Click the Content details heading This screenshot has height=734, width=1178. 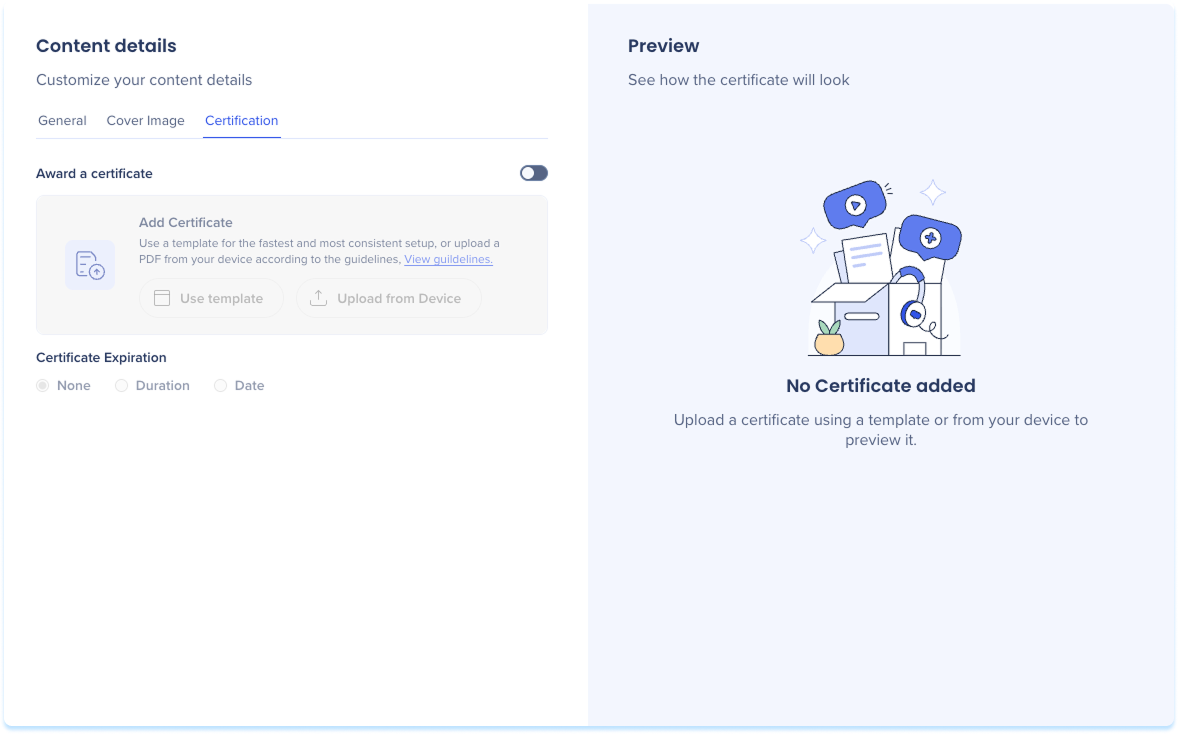tap(106, 46)
